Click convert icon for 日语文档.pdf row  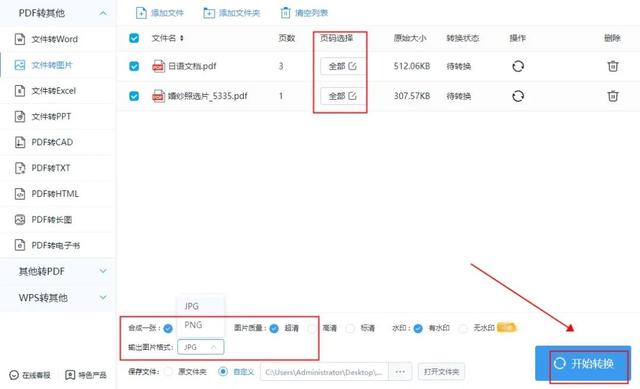518,66
